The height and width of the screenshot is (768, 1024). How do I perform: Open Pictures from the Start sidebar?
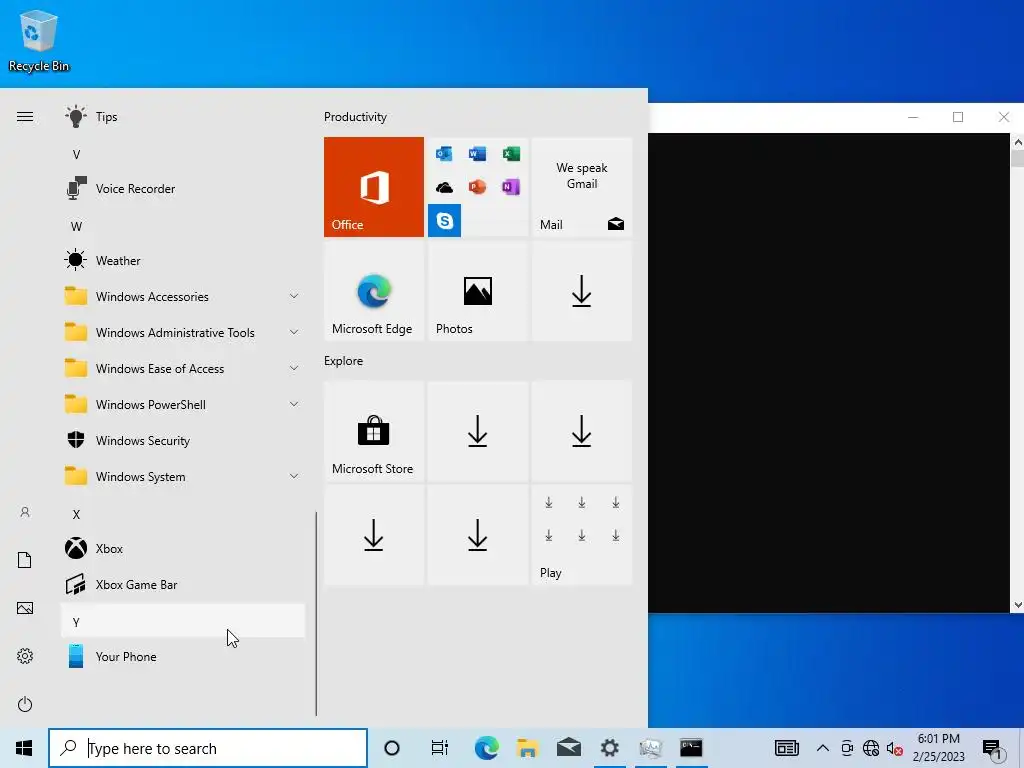point(25,608)
